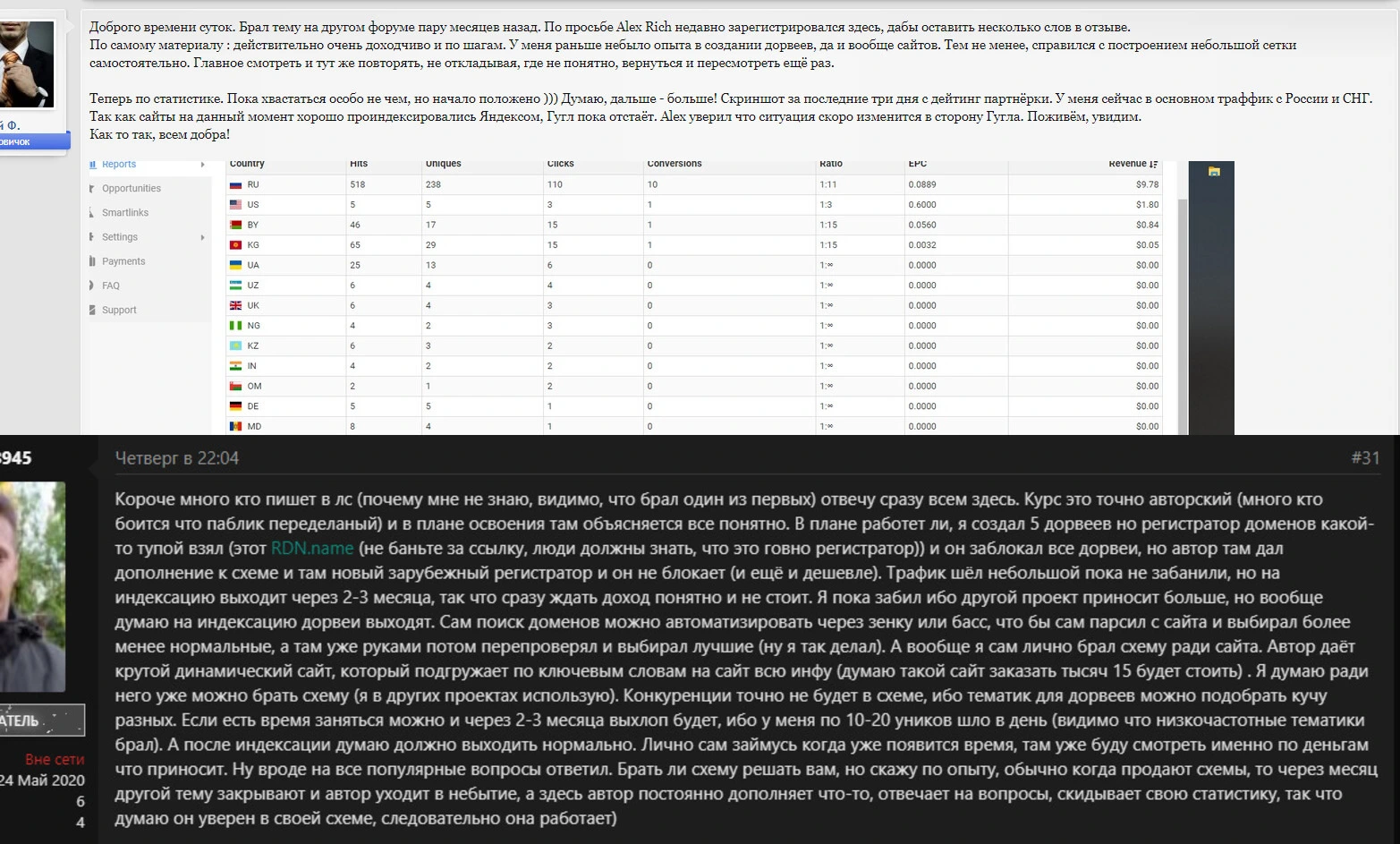The height and width of the screenshot is (844, 1400).
Task: Select the clicks value 110
Action: 556,184
